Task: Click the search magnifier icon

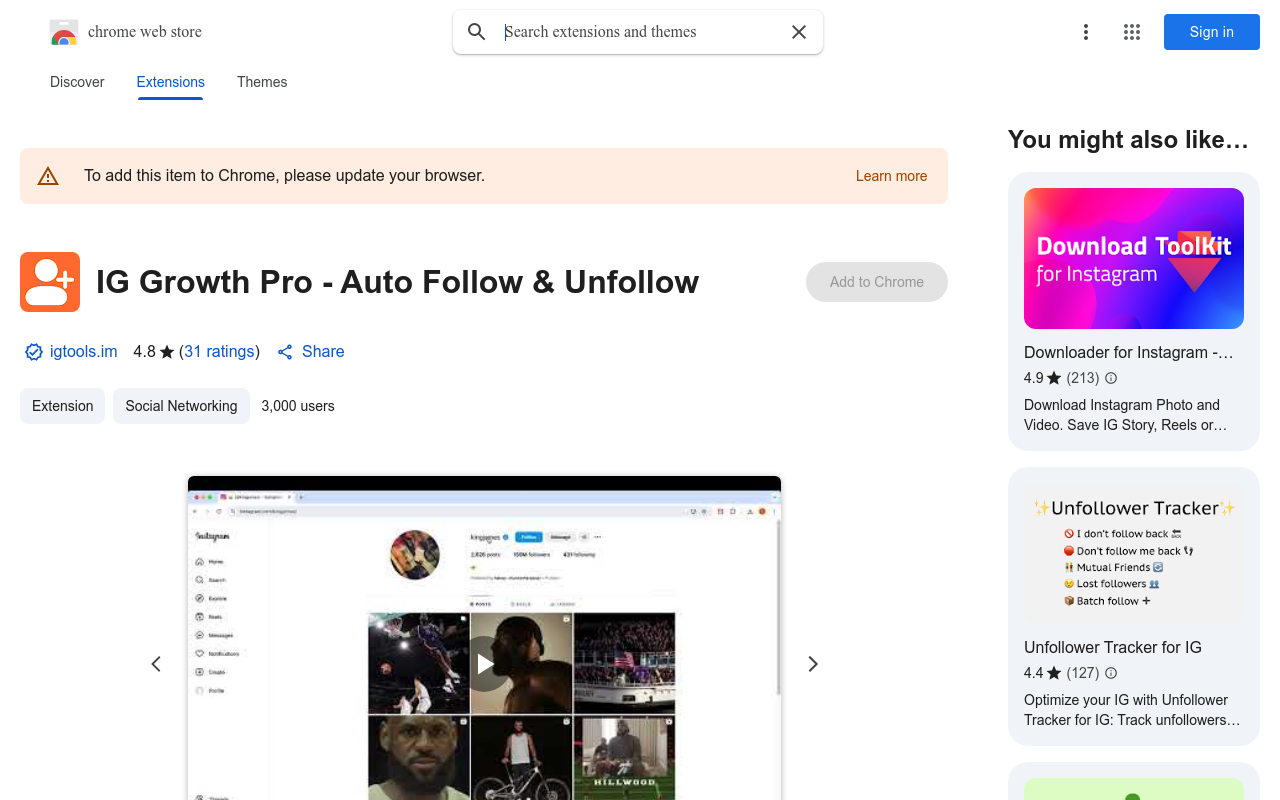Action: pyautogui.click(x=477, y=32)
